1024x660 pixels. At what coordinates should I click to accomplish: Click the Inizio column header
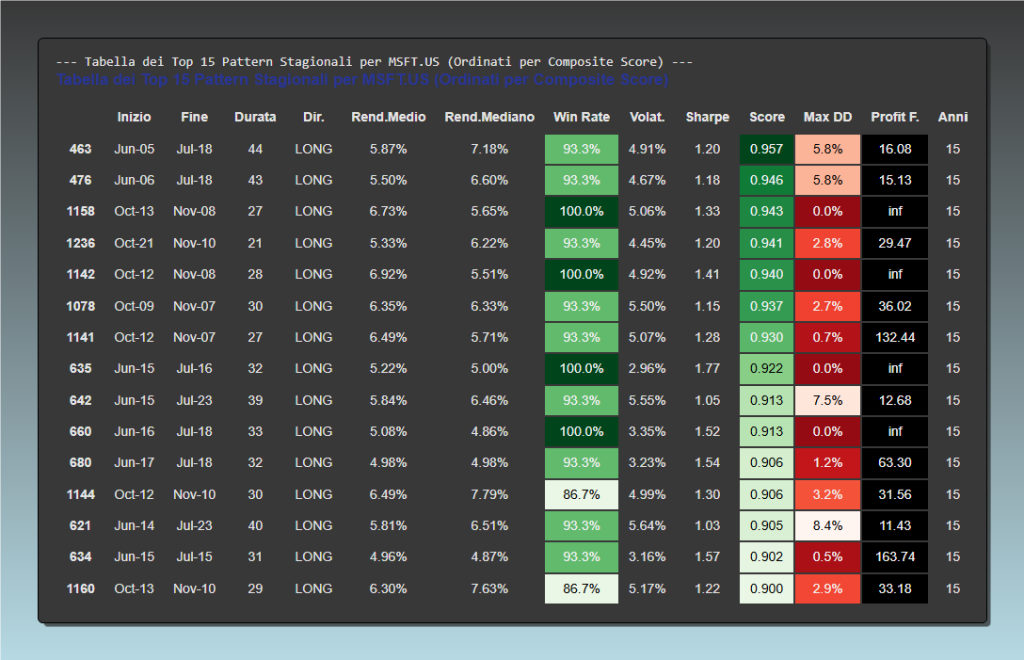(x=134, y=117)
